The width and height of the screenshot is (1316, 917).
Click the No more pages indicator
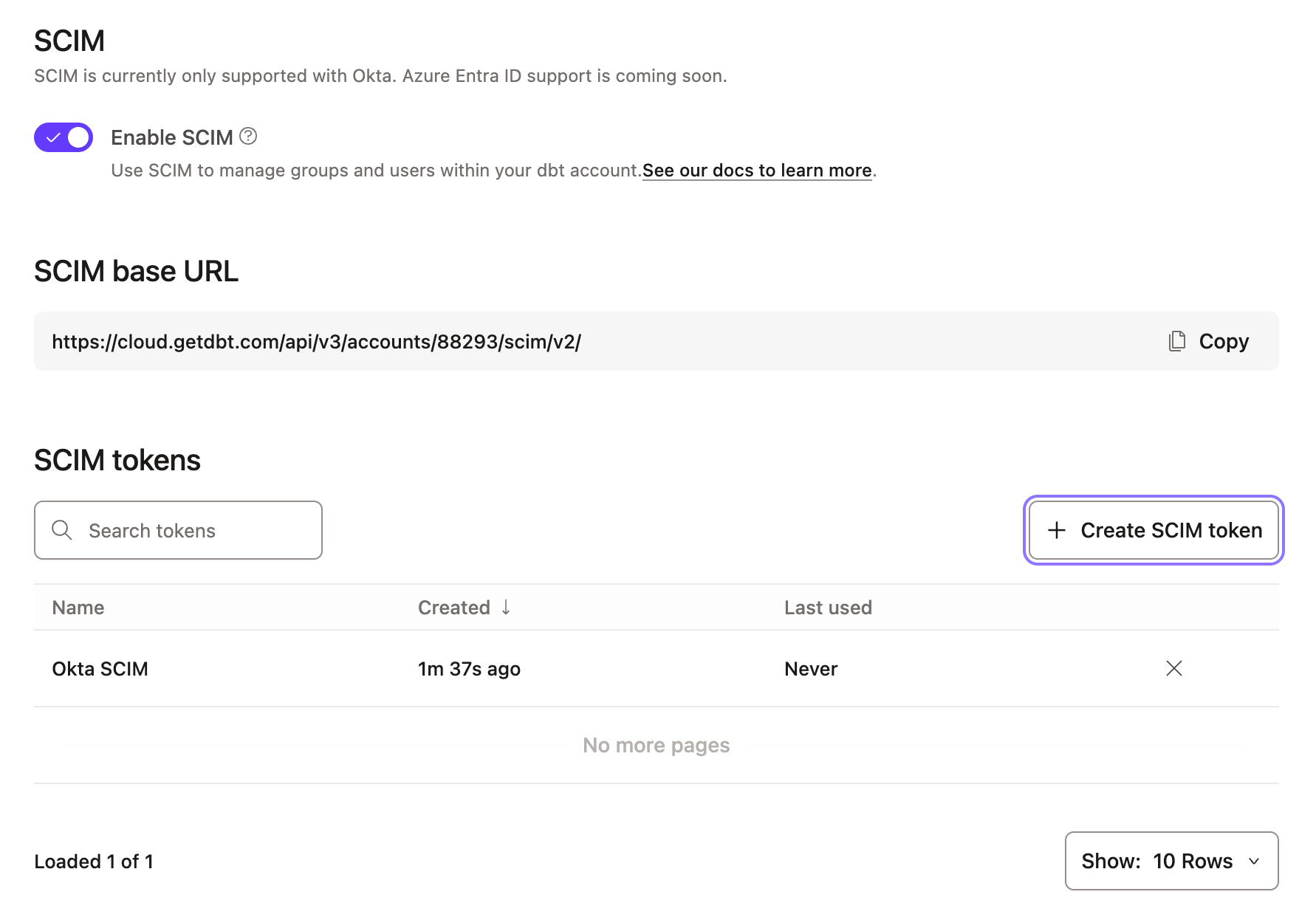point(656,744)
